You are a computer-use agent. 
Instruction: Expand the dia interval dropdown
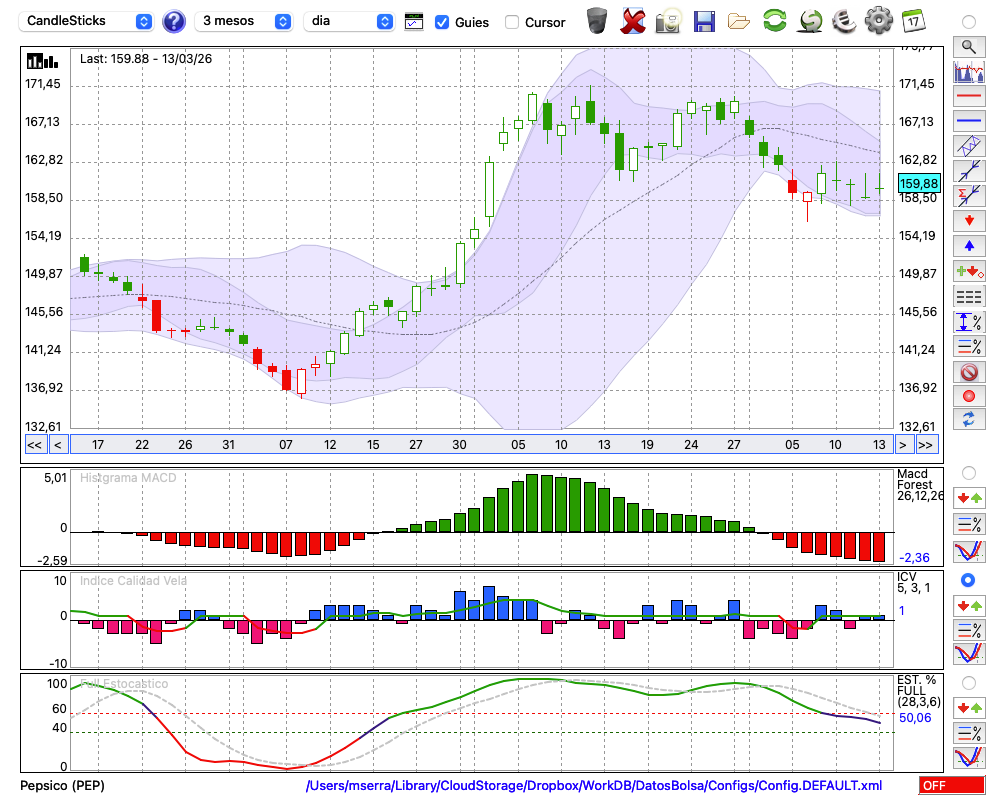[x=349, y=21]
